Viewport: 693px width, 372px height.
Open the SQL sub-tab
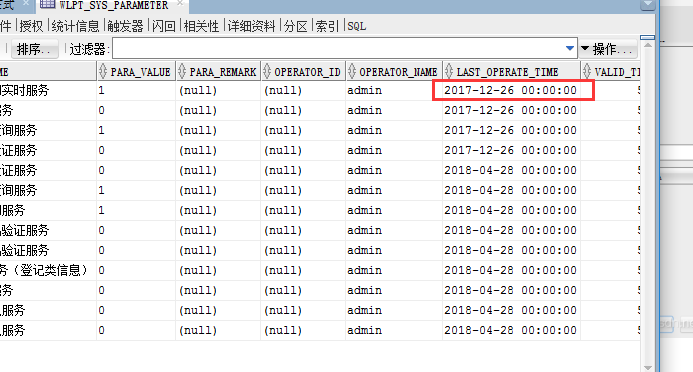(x=357, y=27)
